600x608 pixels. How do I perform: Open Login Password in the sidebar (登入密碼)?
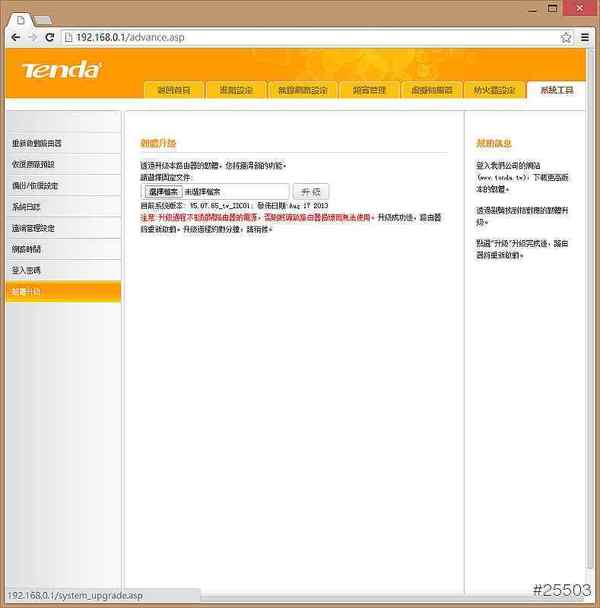[x=64, y=270]
